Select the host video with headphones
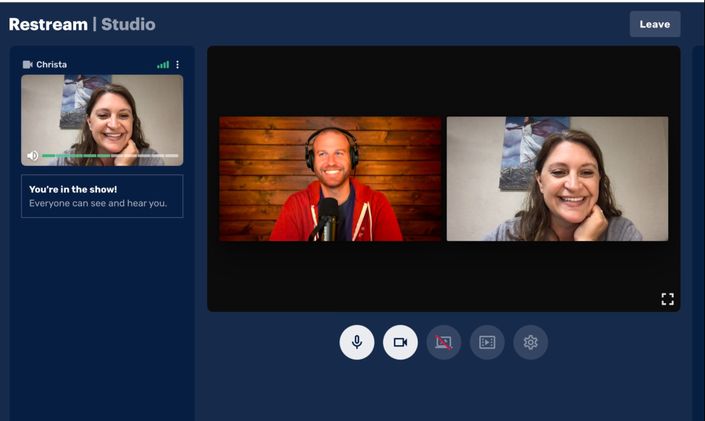Viewport: 705px width, 421px height. [x=330, y=179]
